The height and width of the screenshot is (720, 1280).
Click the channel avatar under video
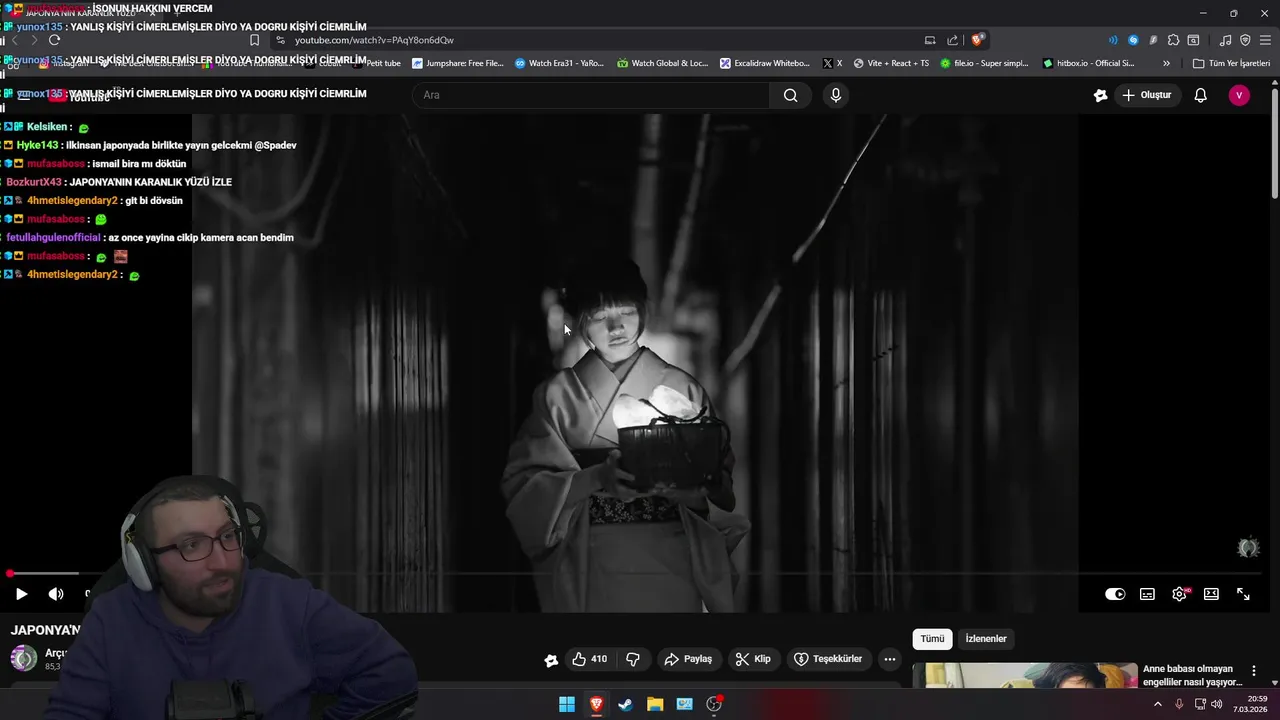23,658
